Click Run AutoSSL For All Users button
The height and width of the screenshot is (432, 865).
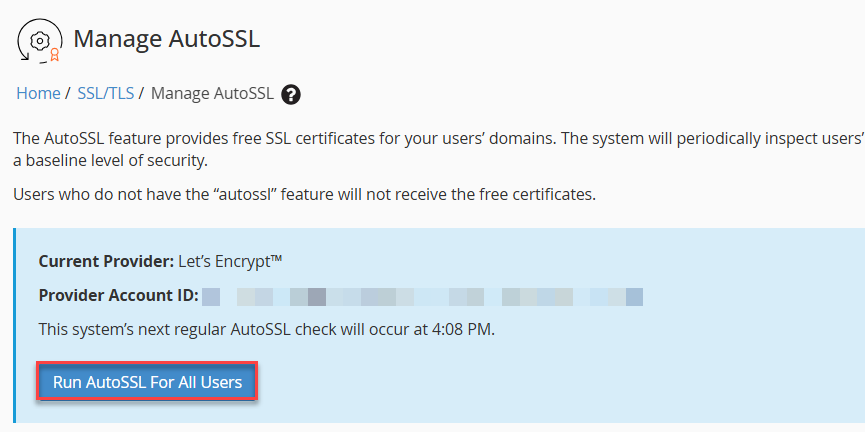[x=147, y=382]
